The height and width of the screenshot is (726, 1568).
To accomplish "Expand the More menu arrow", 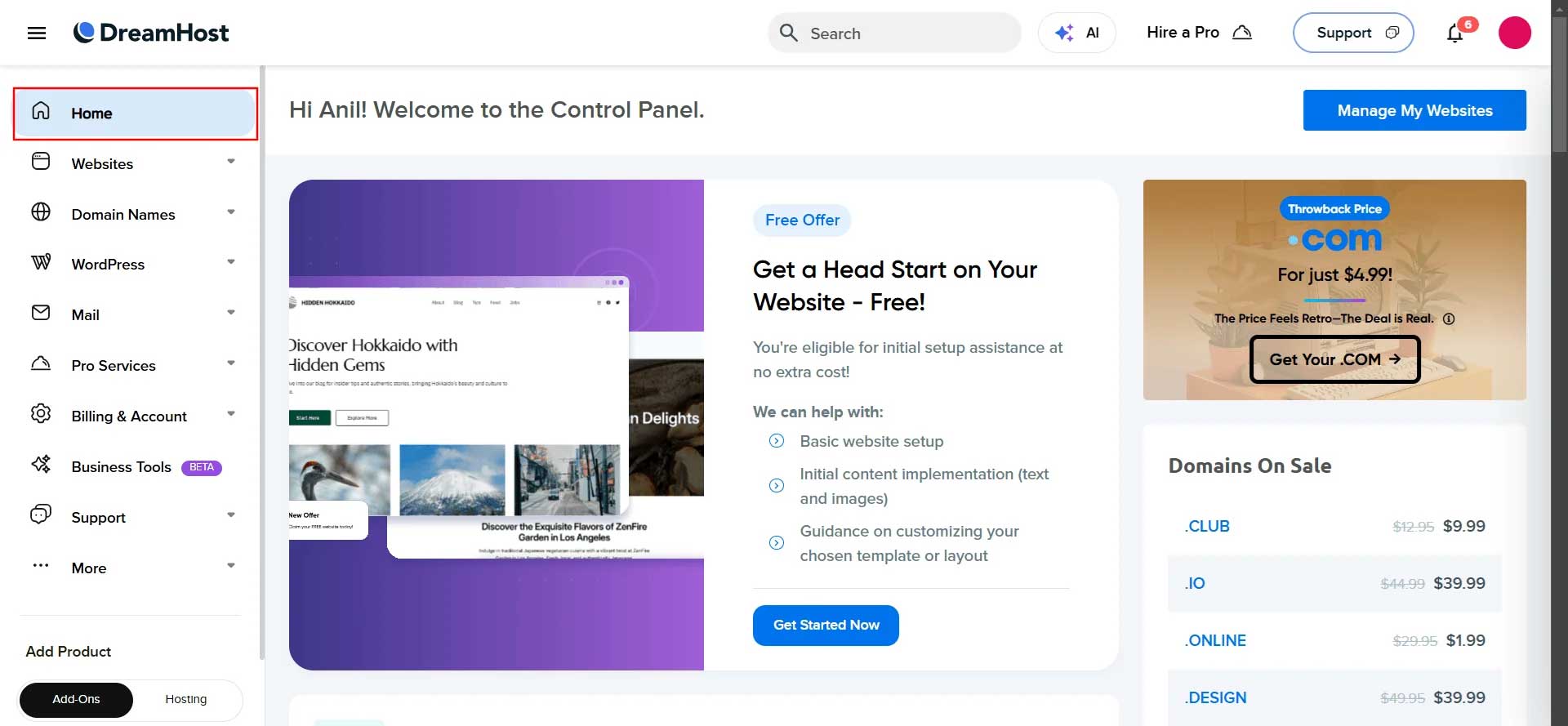I will click(231, 566).
